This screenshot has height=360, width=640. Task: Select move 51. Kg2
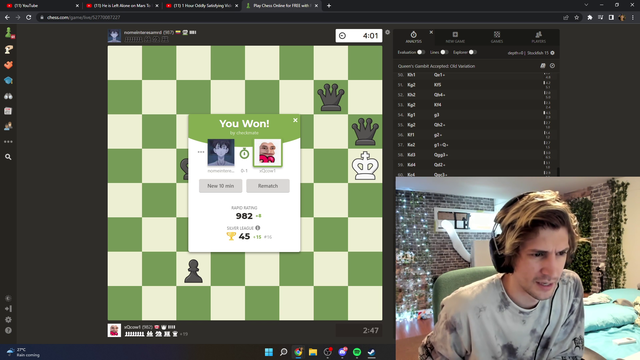pyautogui.click(x=411, y=85)
